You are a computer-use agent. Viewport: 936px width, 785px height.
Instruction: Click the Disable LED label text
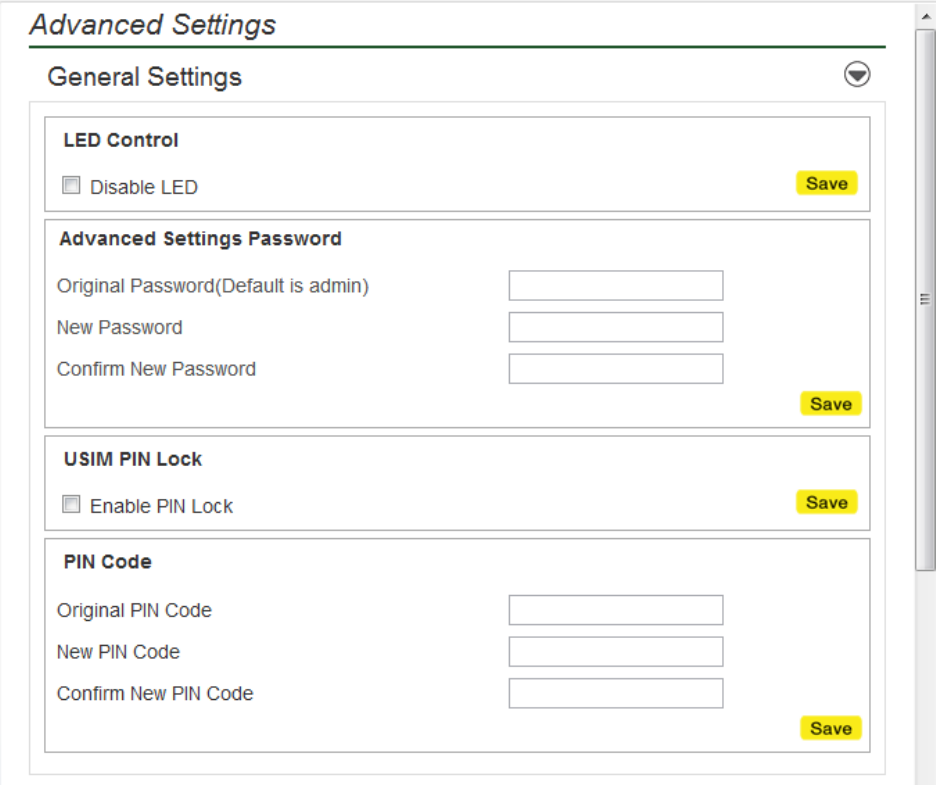tap(144, 187)
